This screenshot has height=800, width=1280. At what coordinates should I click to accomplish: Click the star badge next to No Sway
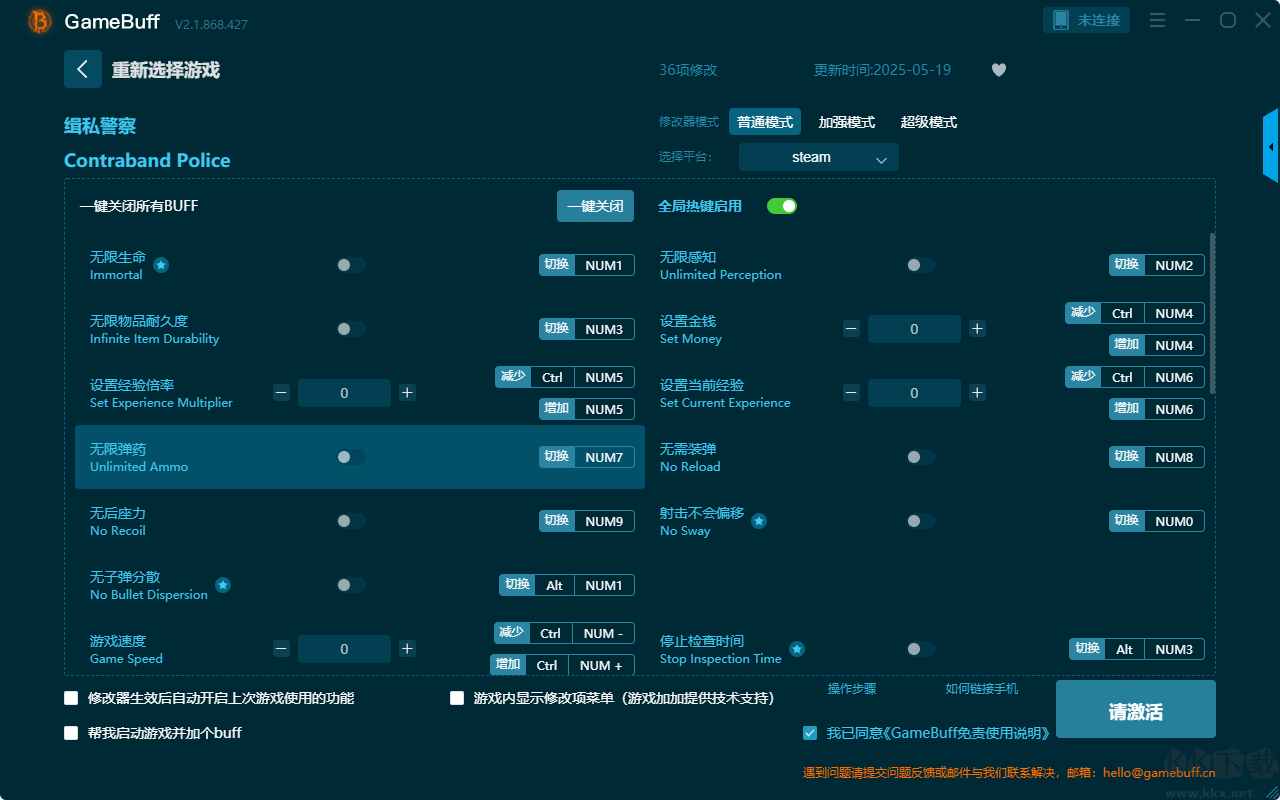click(x=759, y=521)
